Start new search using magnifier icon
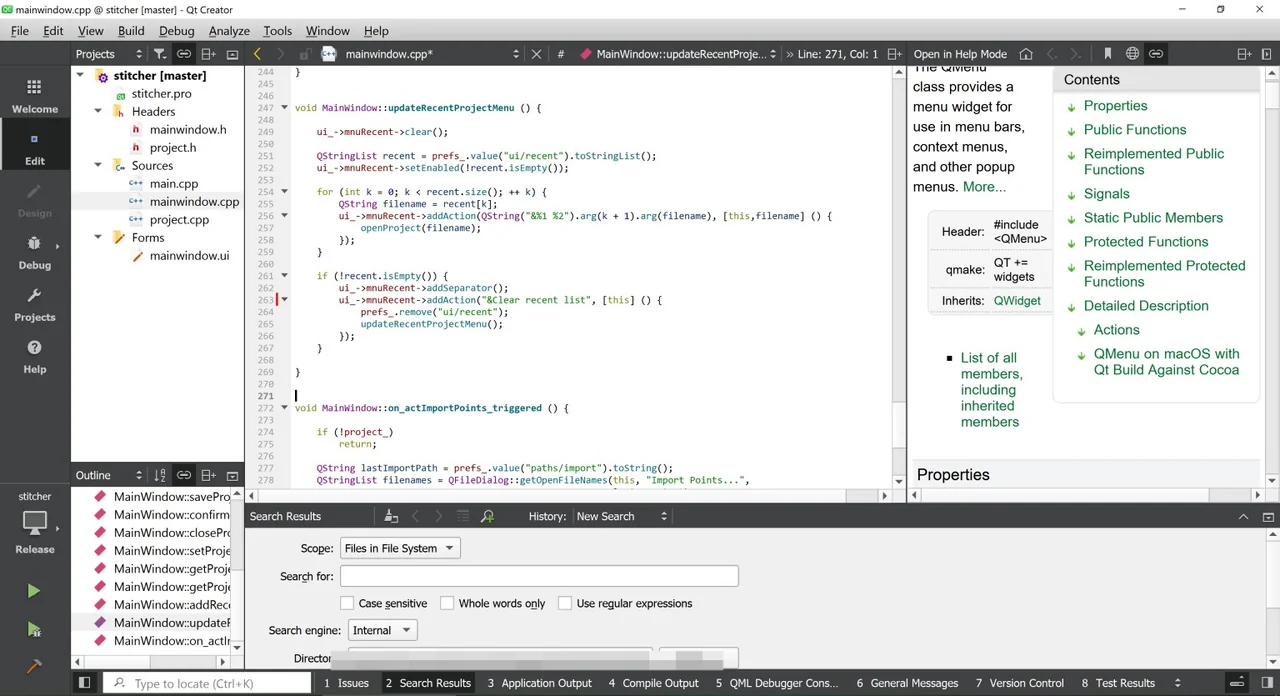Screen dimensions: 1280x696 click(x=487, y=516)
